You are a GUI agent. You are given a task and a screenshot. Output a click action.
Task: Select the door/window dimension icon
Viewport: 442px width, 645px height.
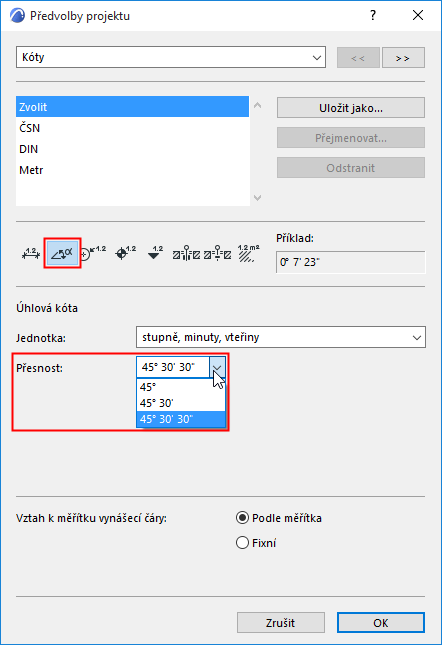(186, 253)
